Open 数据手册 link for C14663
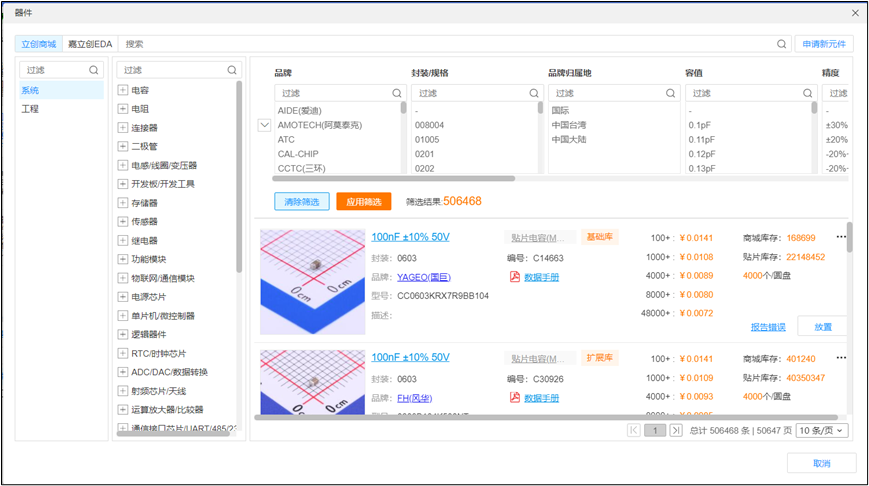 click(x=541, y=277)
